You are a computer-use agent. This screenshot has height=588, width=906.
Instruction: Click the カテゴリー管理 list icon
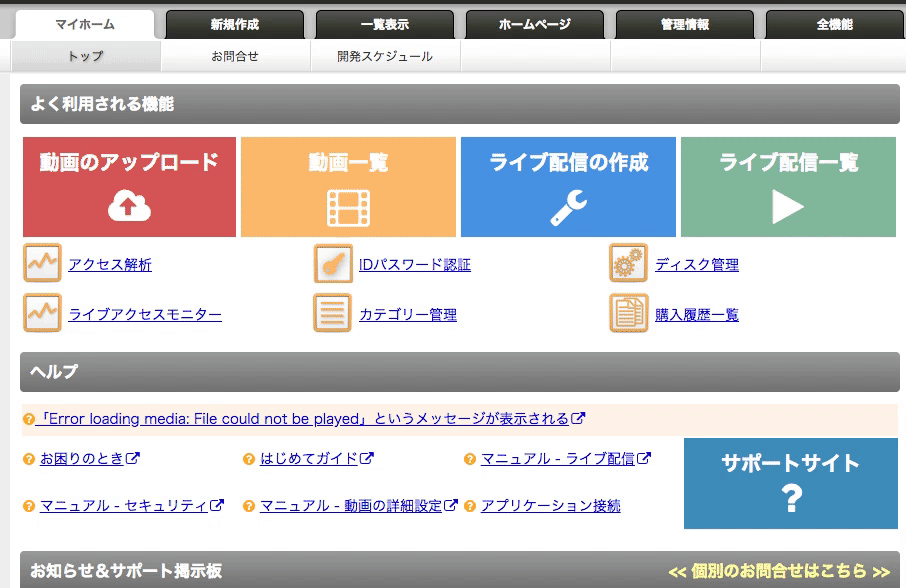tap(333, 314)
